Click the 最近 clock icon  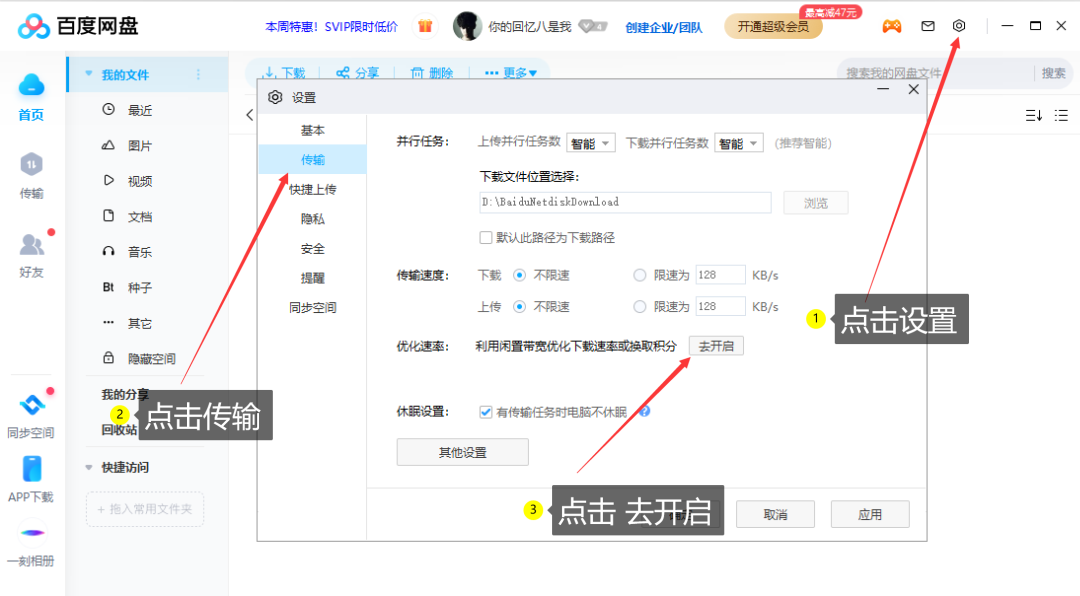(x=108, y=109)
